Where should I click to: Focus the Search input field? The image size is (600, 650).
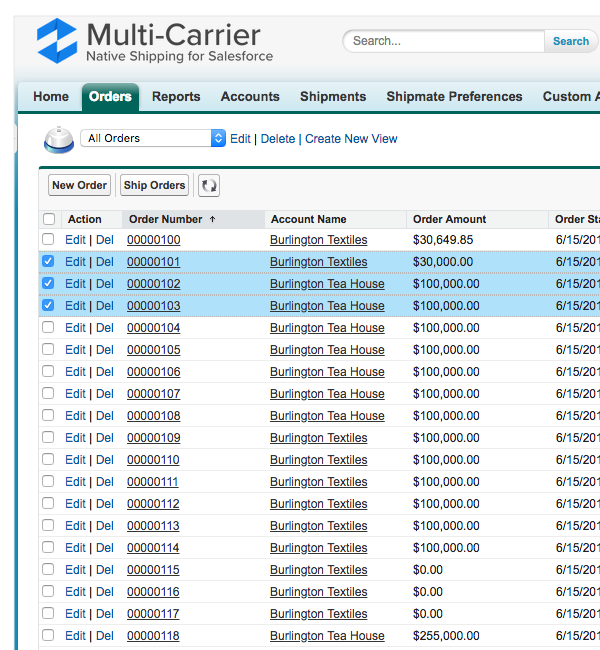coord(444,41)
